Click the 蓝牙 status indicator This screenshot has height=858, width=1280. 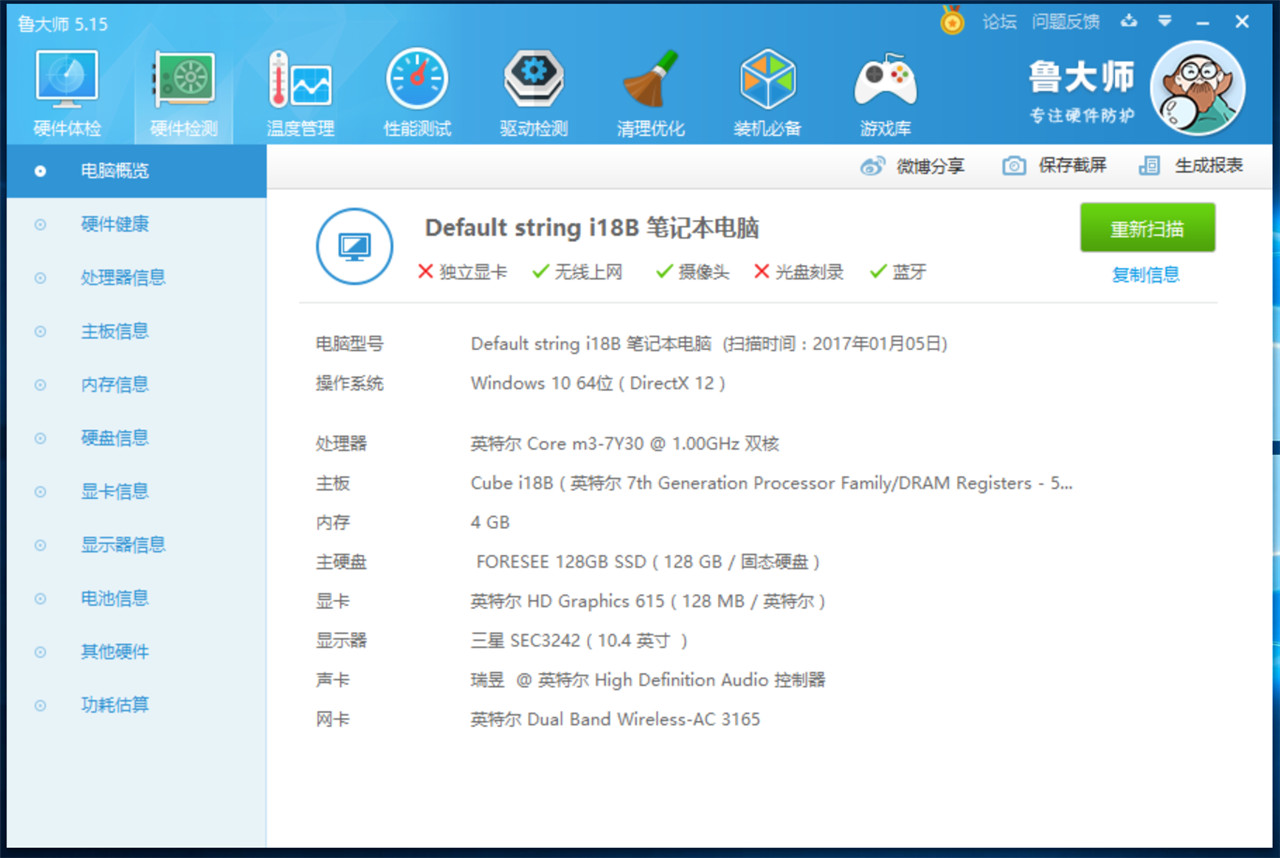point(898,272)
